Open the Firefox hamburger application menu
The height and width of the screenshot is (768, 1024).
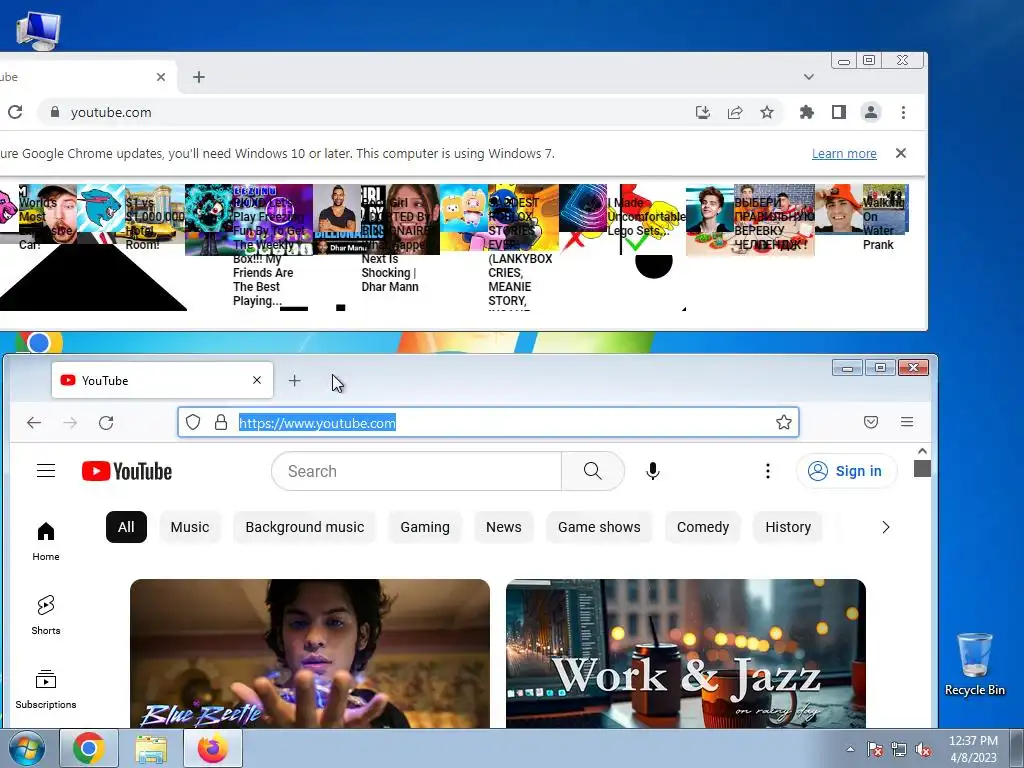(x=906, y=423)
